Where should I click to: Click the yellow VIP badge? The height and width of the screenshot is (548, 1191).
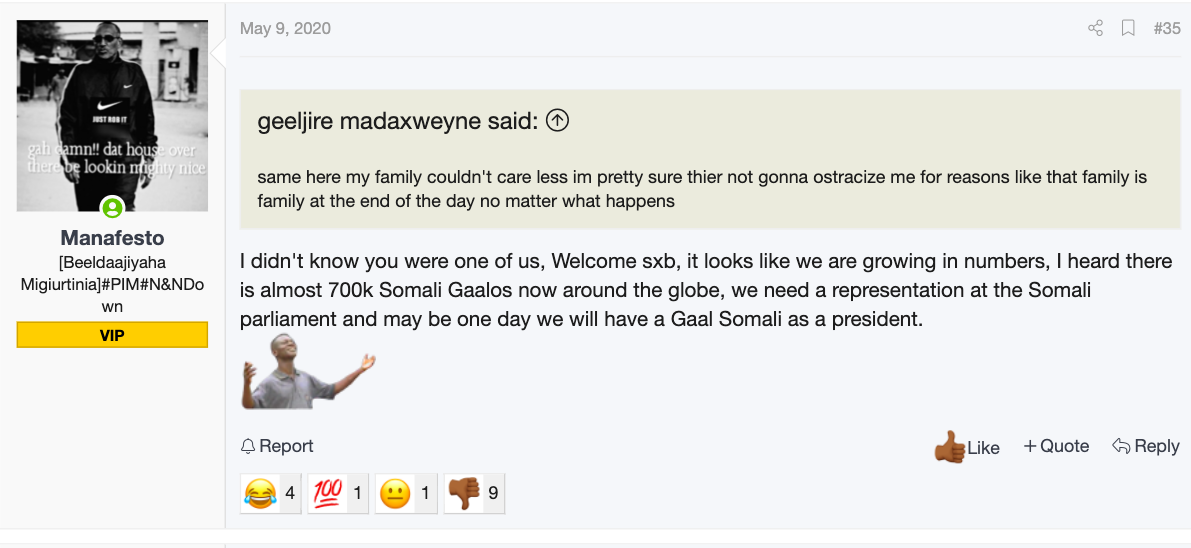point(112,335)
